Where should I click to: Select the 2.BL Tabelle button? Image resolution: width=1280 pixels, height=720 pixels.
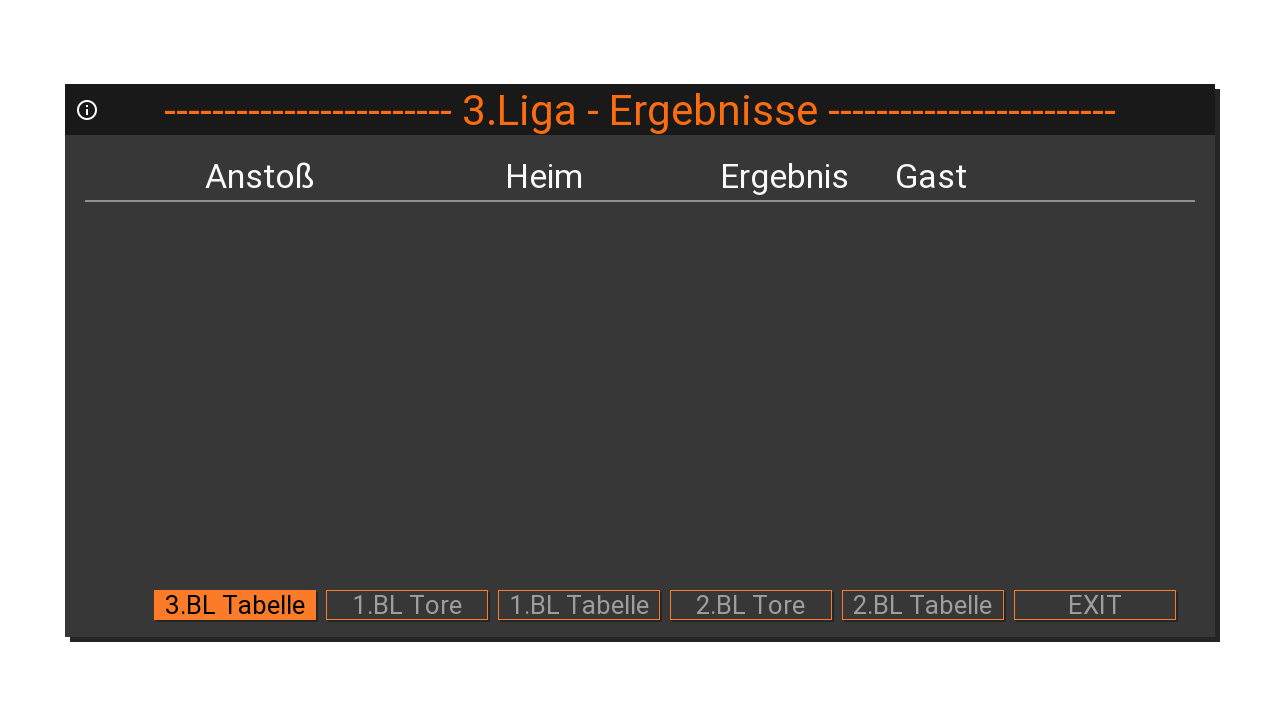pyautogui.click(x=923, y=605)
